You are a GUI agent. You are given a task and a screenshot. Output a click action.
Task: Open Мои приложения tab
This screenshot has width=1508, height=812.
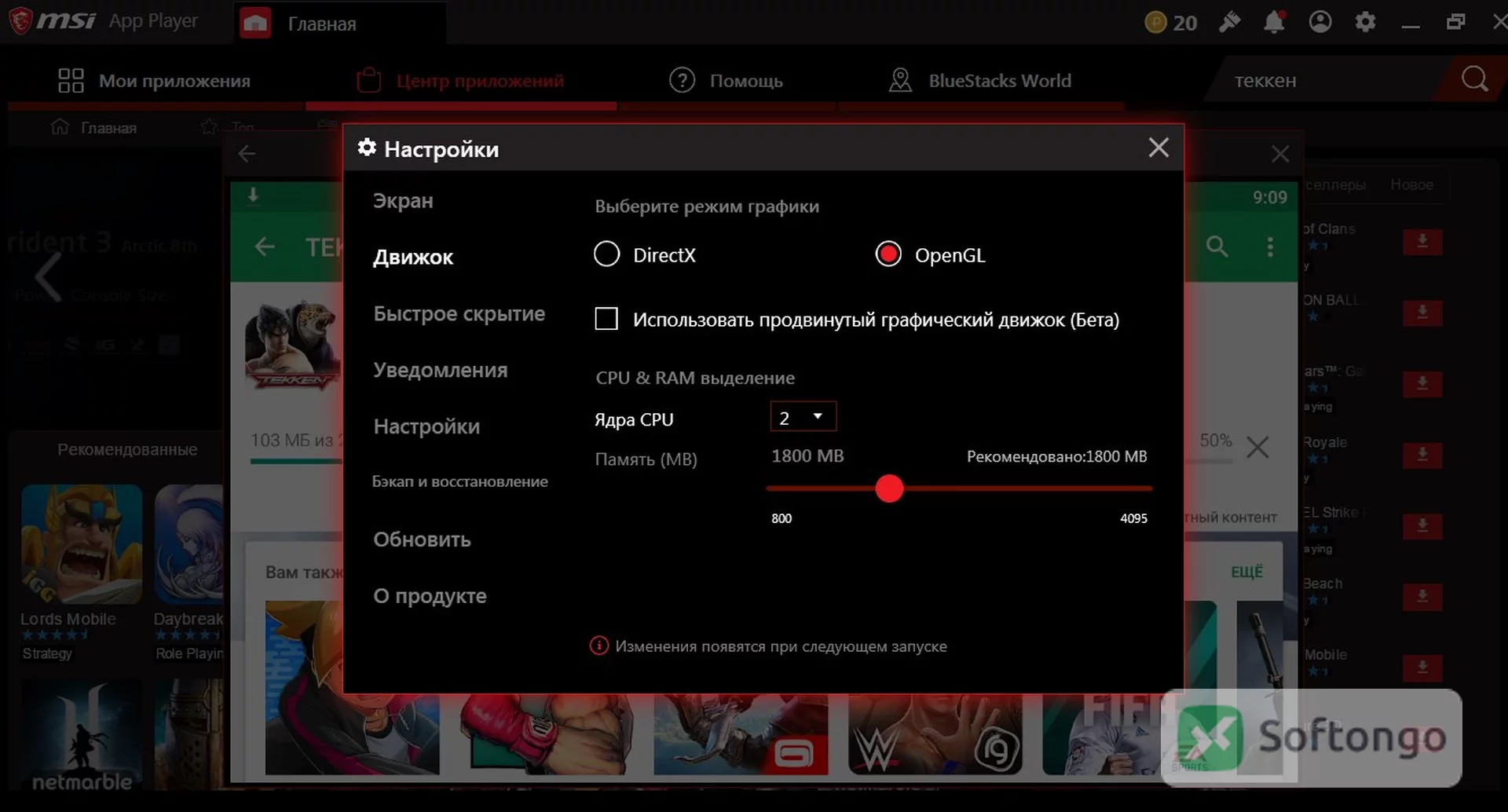point(155,81)
